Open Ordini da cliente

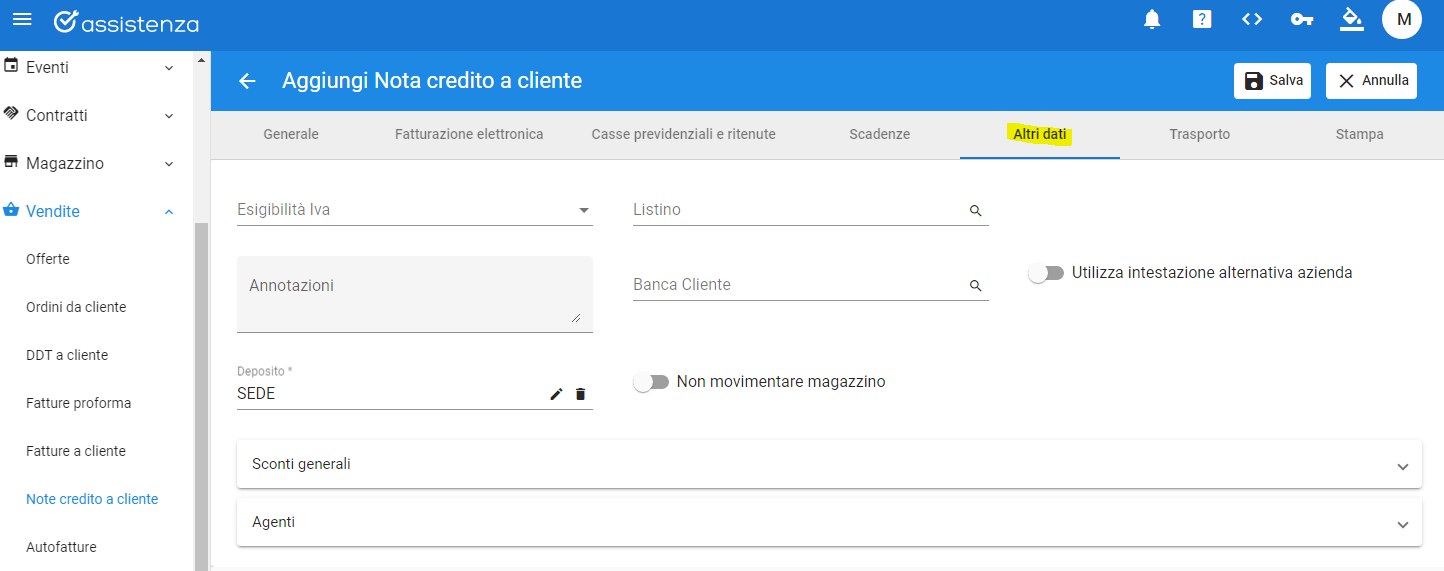click(x=76, y=307)
